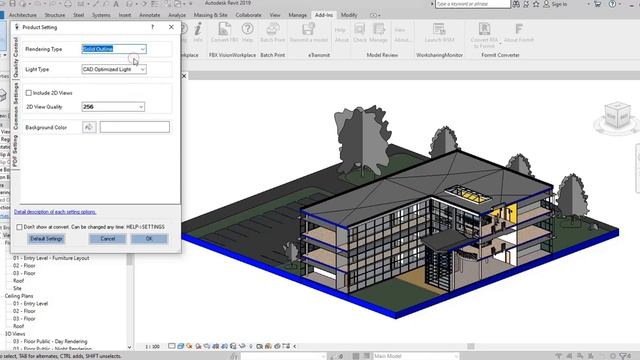The width and height of the screenshot is (640, 360).
Task: Open the Autodesk App Store cart icon
Action: 597,4
